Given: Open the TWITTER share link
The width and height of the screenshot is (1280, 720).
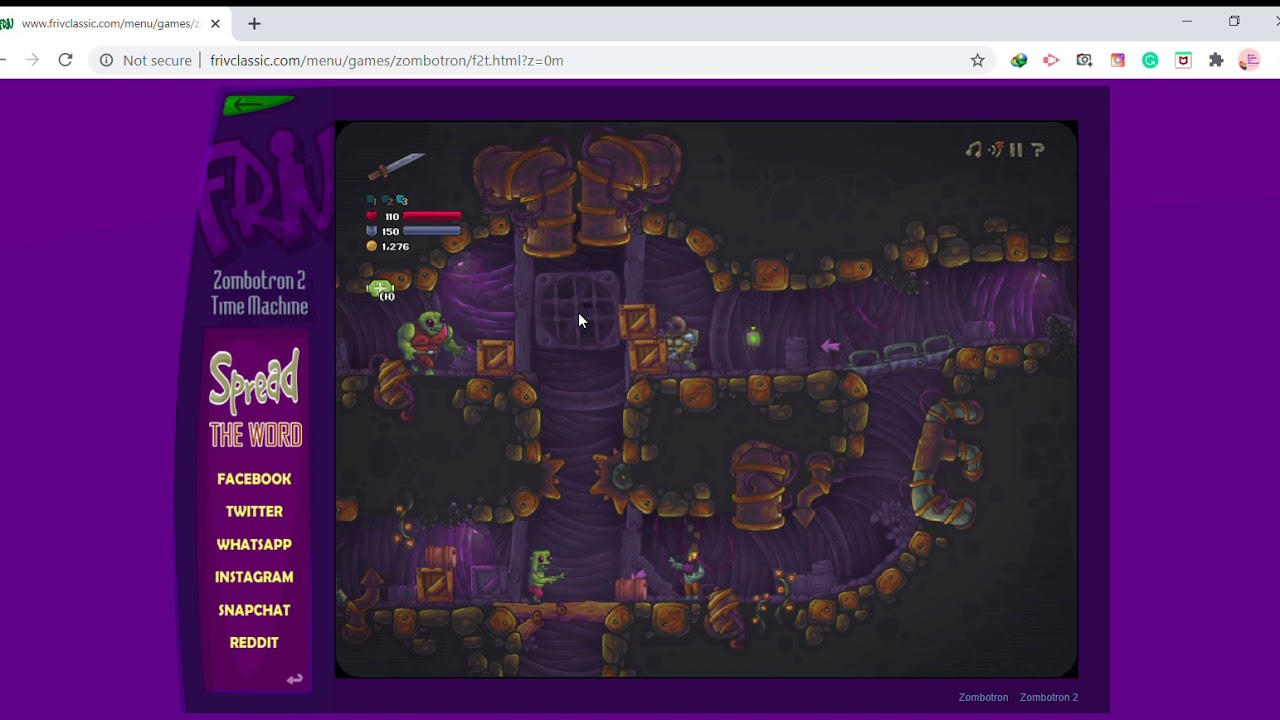Looking at the screenshot, I should pyautogui.click(x=254, y=511).
